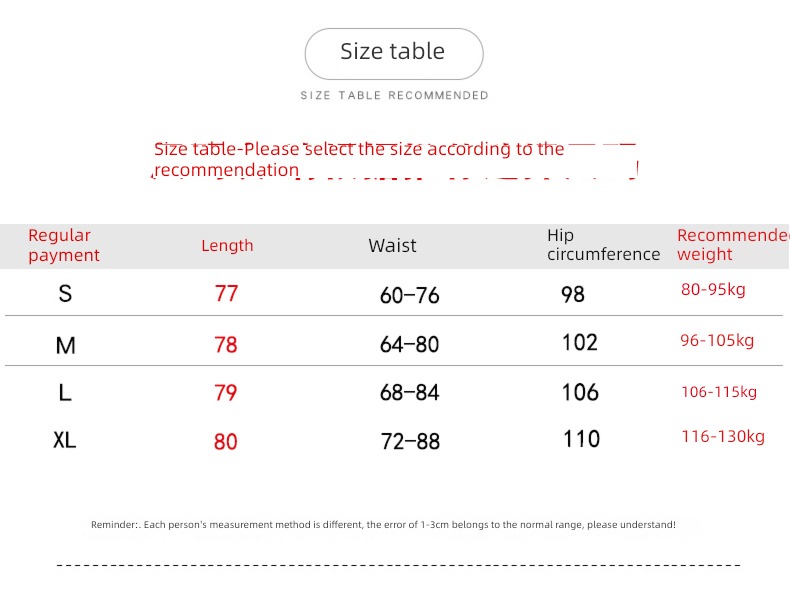Click the length value 77
This screenshot has height=615, width=790.
pyautogui.click(x=226, y=294)
